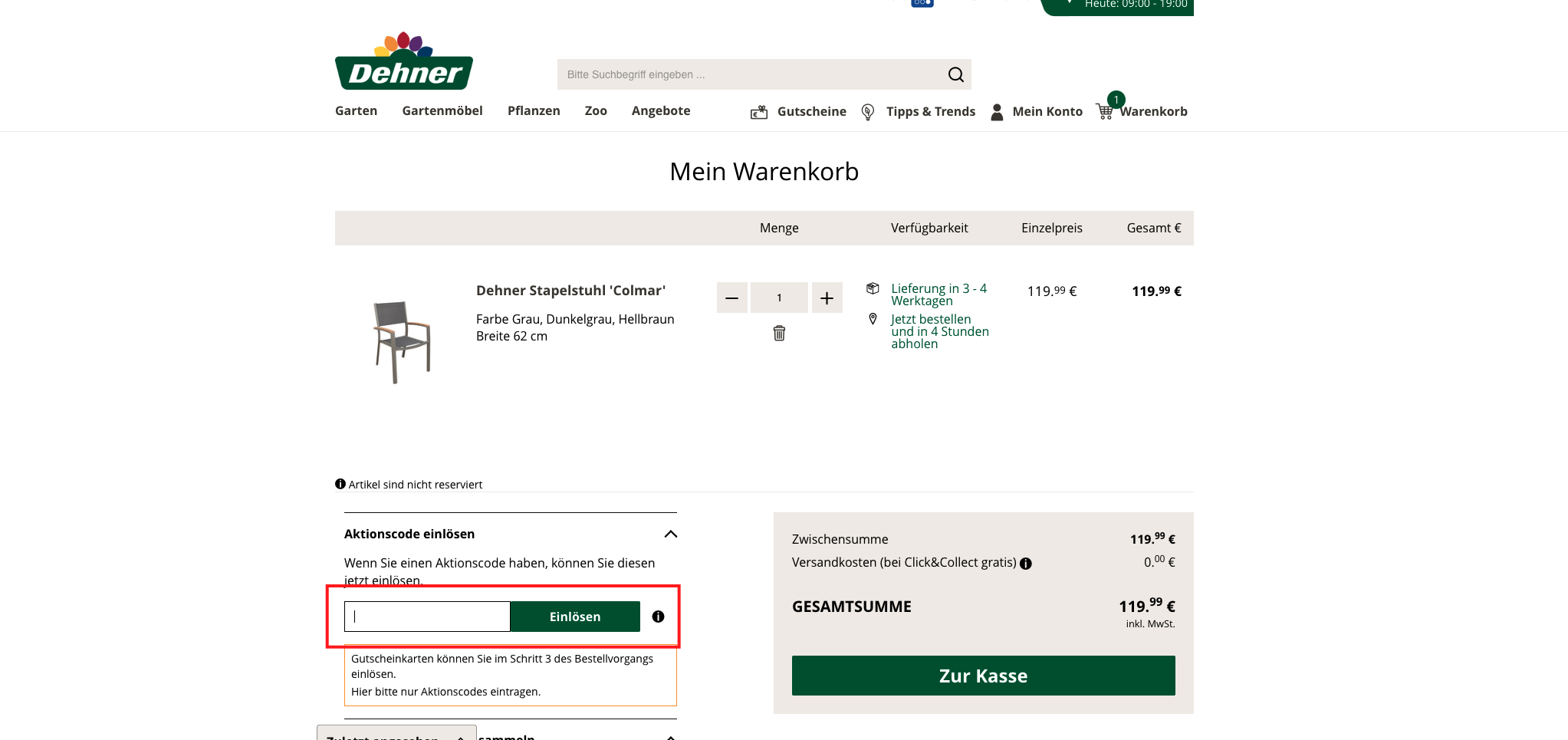Collapse the Aktionscode einlösen section
This screenshot has height=740, width=1568.
(671, 534)
